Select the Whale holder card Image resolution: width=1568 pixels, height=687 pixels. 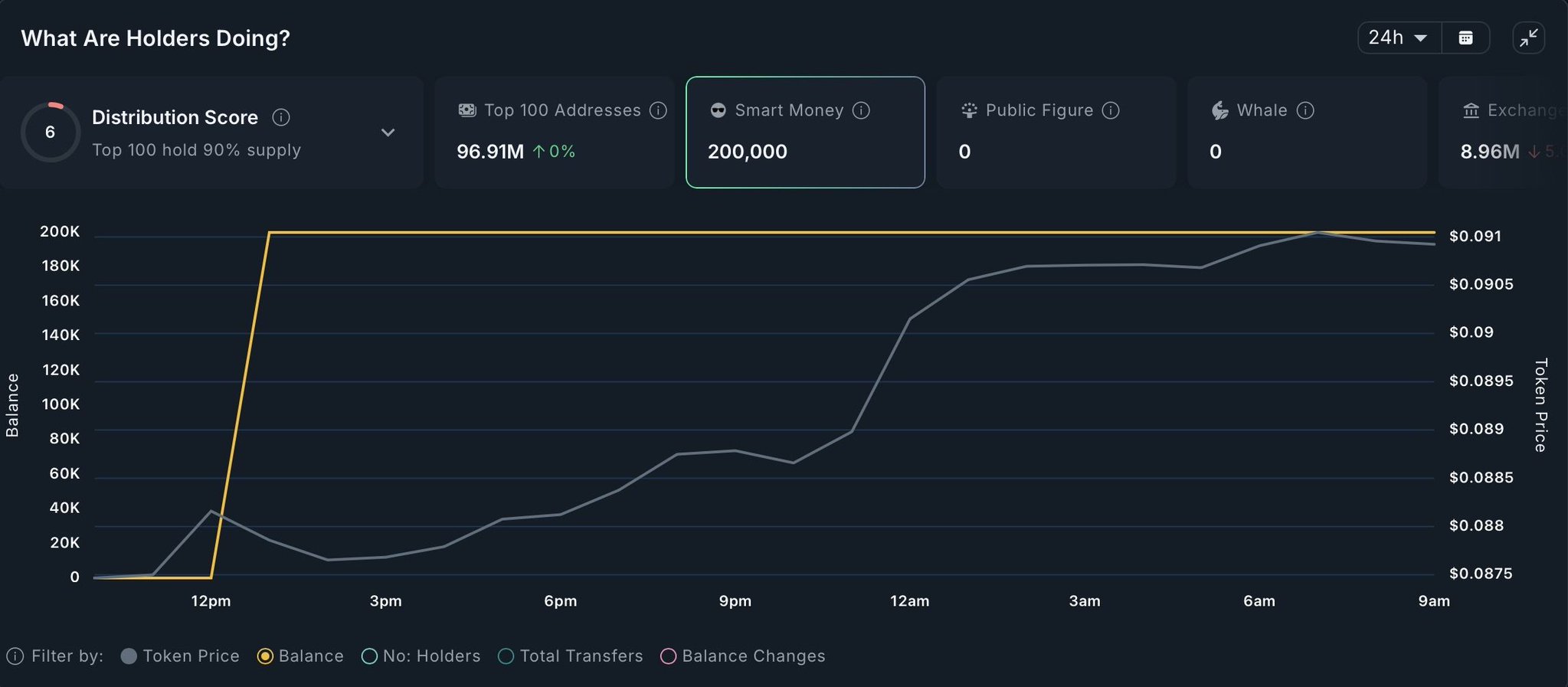pyautogui.click(x=1306, y=132)
